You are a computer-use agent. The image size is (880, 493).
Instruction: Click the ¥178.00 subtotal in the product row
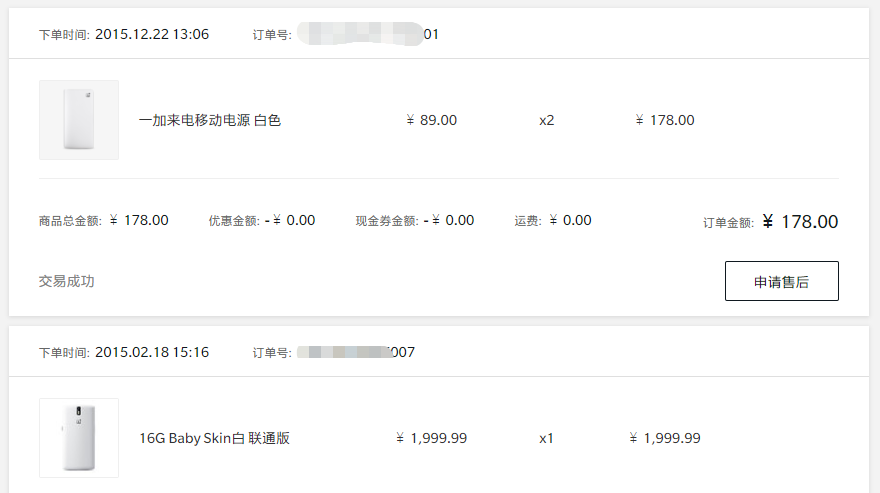[665, 120]
